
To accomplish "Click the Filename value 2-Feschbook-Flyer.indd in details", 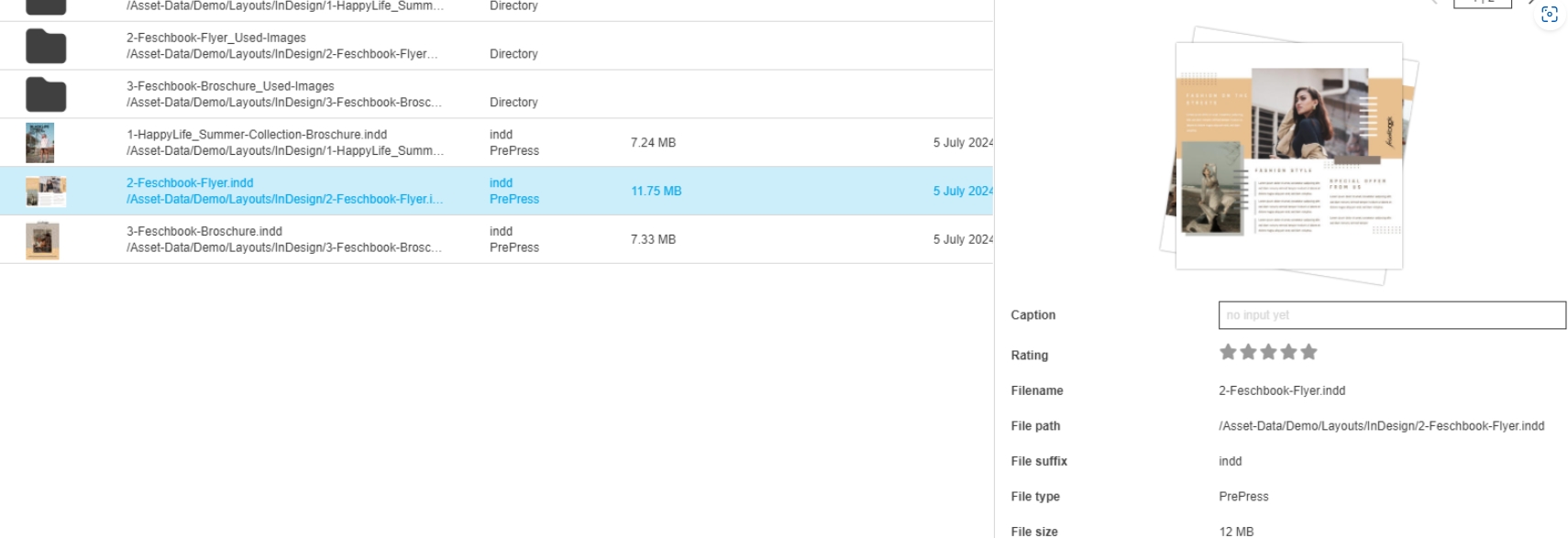I will coord(1282,391).
